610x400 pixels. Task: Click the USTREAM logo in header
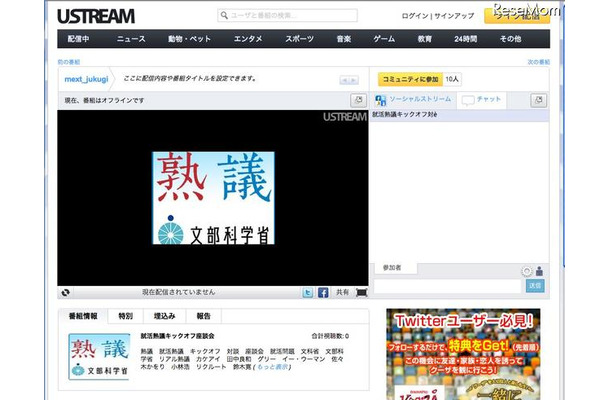click(x=96, y=16)
